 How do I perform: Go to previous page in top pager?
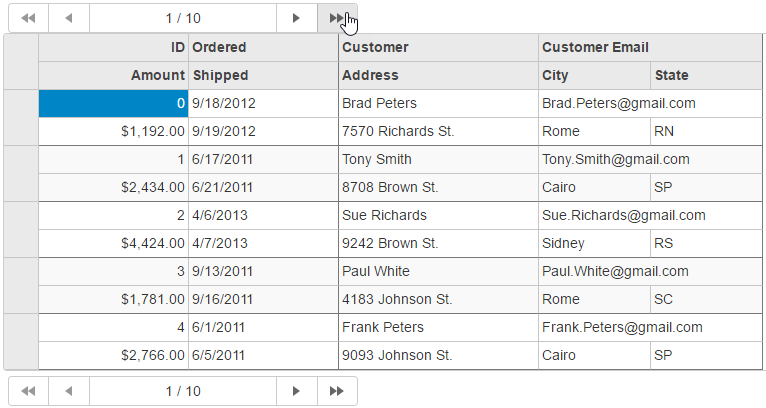coord(68,18)
